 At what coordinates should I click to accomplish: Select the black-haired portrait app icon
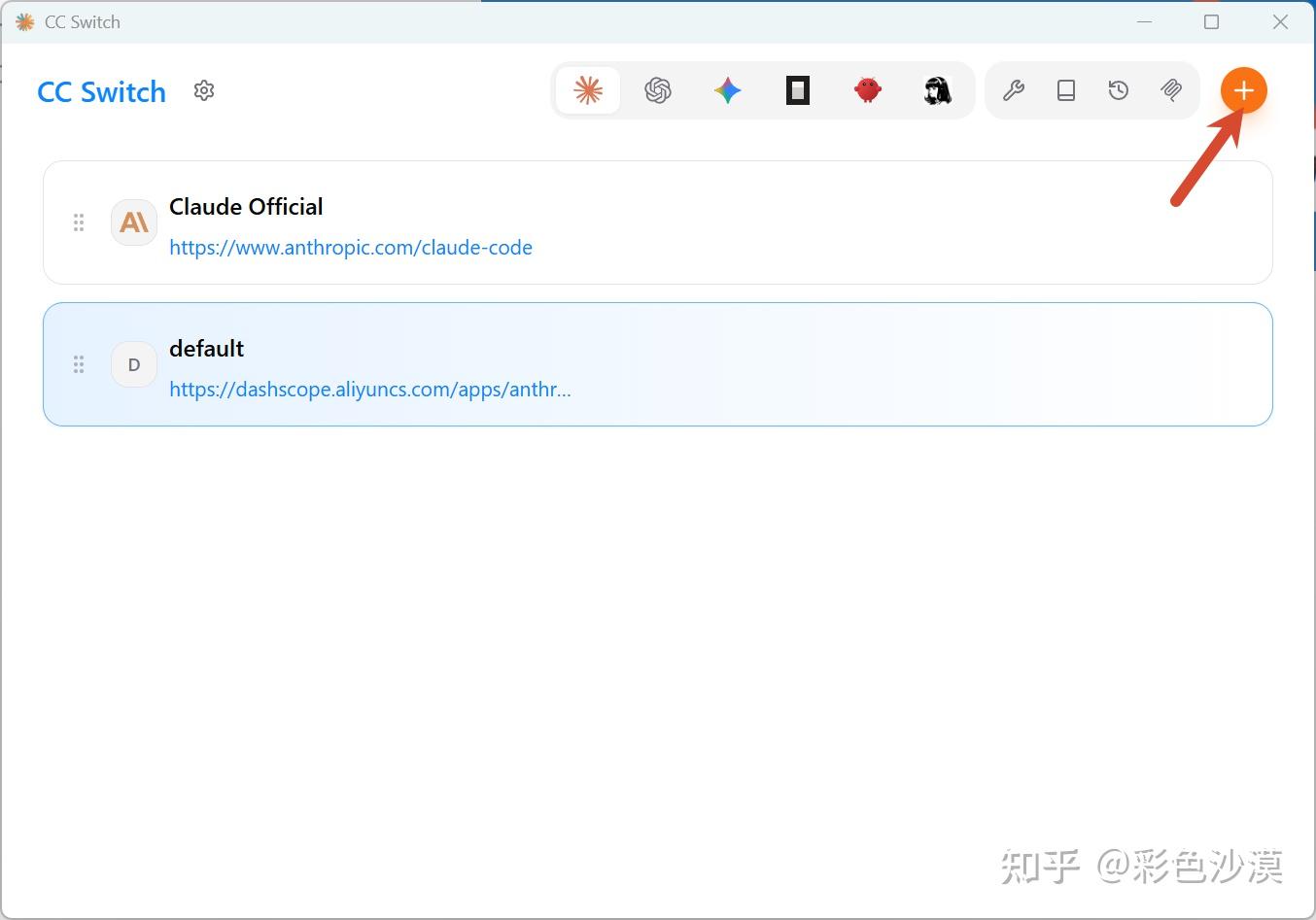[x=938, y=91]
